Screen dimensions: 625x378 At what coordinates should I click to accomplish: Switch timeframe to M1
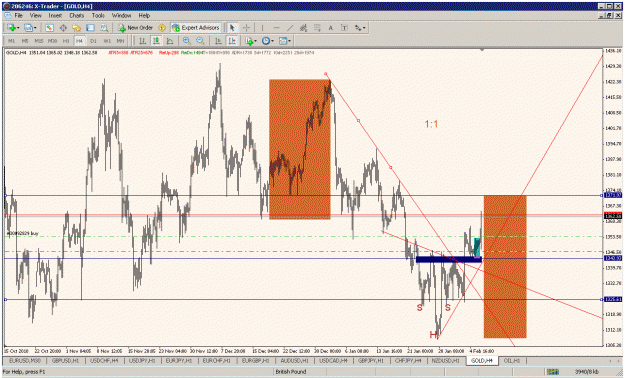point(11,41)
